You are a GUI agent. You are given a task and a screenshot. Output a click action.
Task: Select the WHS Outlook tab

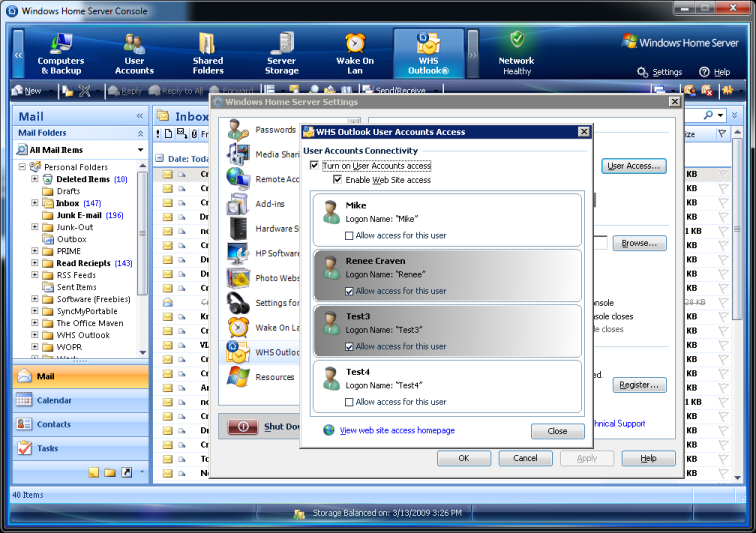pos(429,54)
